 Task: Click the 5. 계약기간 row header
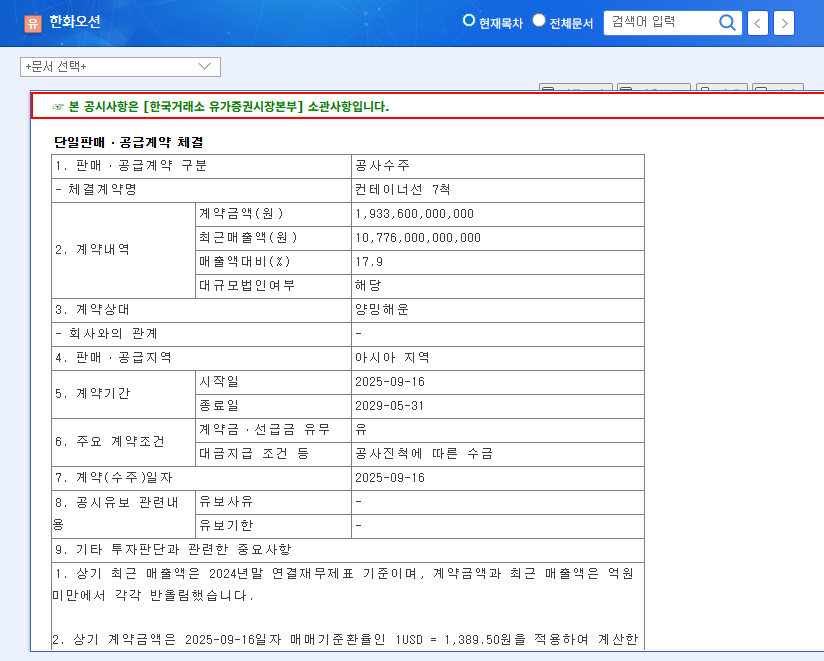92,394
